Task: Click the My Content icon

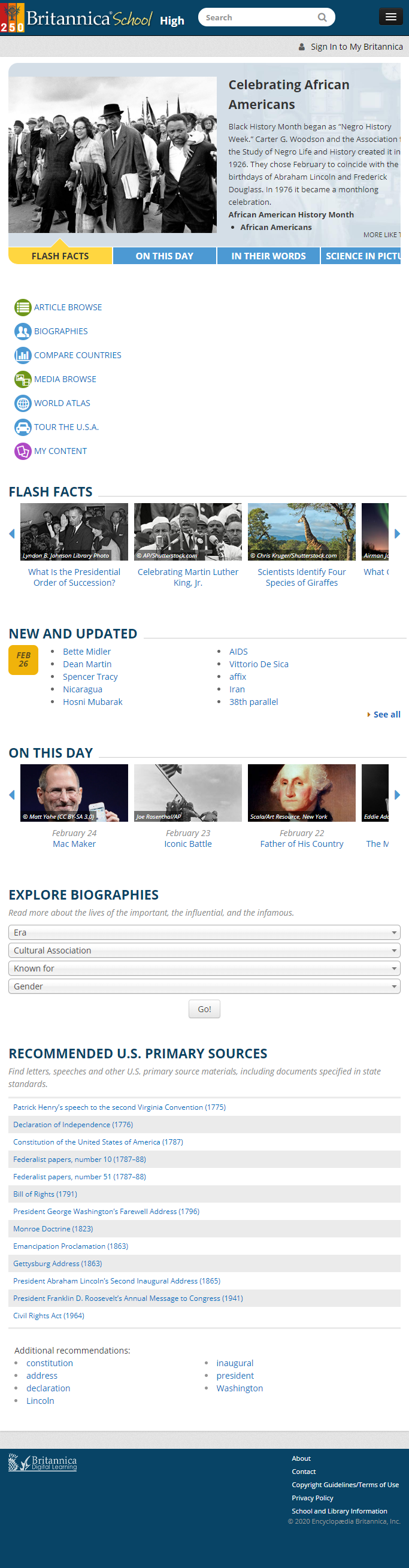Action: 23,451
